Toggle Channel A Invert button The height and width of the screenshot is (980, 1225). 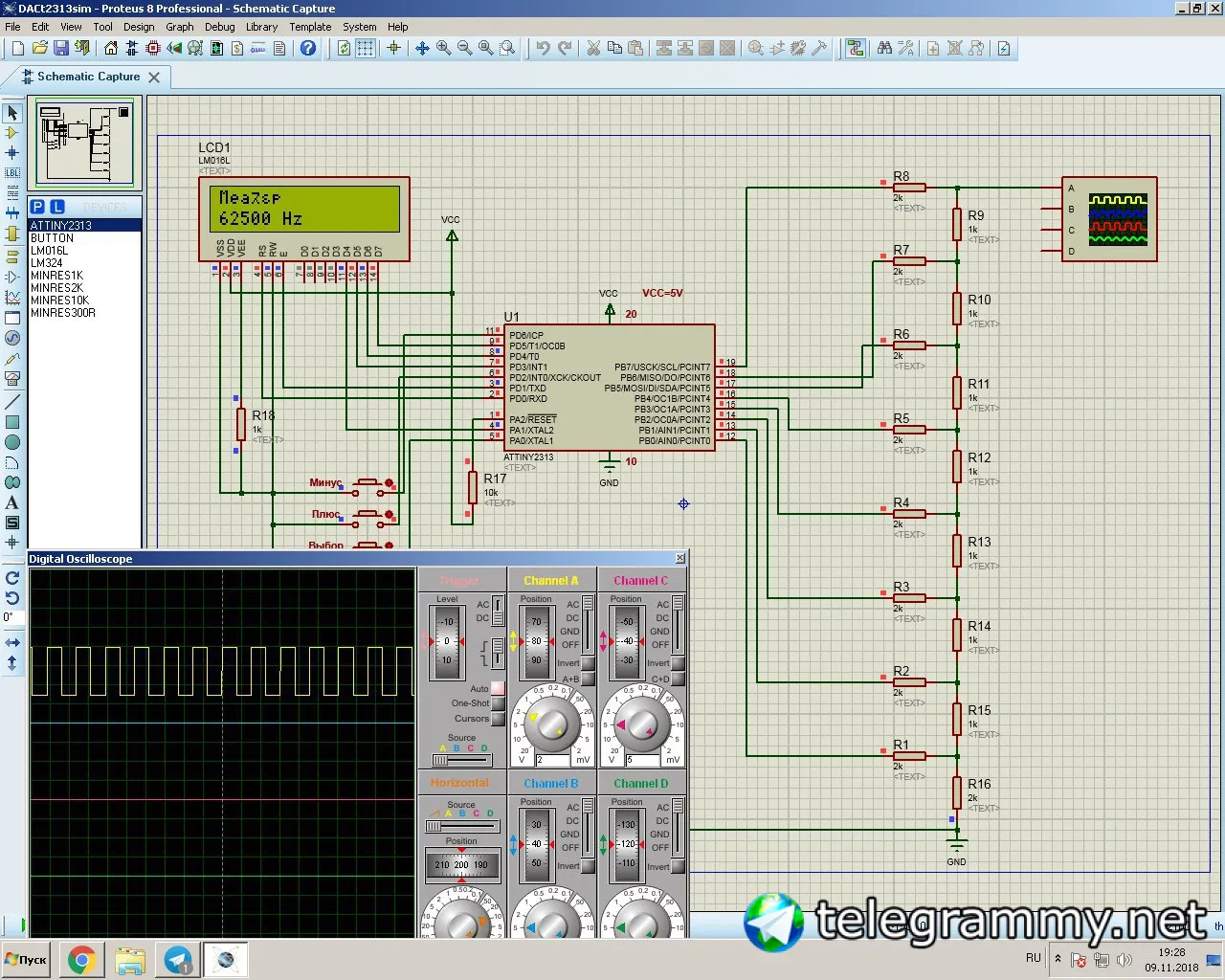tap(588, 663)
